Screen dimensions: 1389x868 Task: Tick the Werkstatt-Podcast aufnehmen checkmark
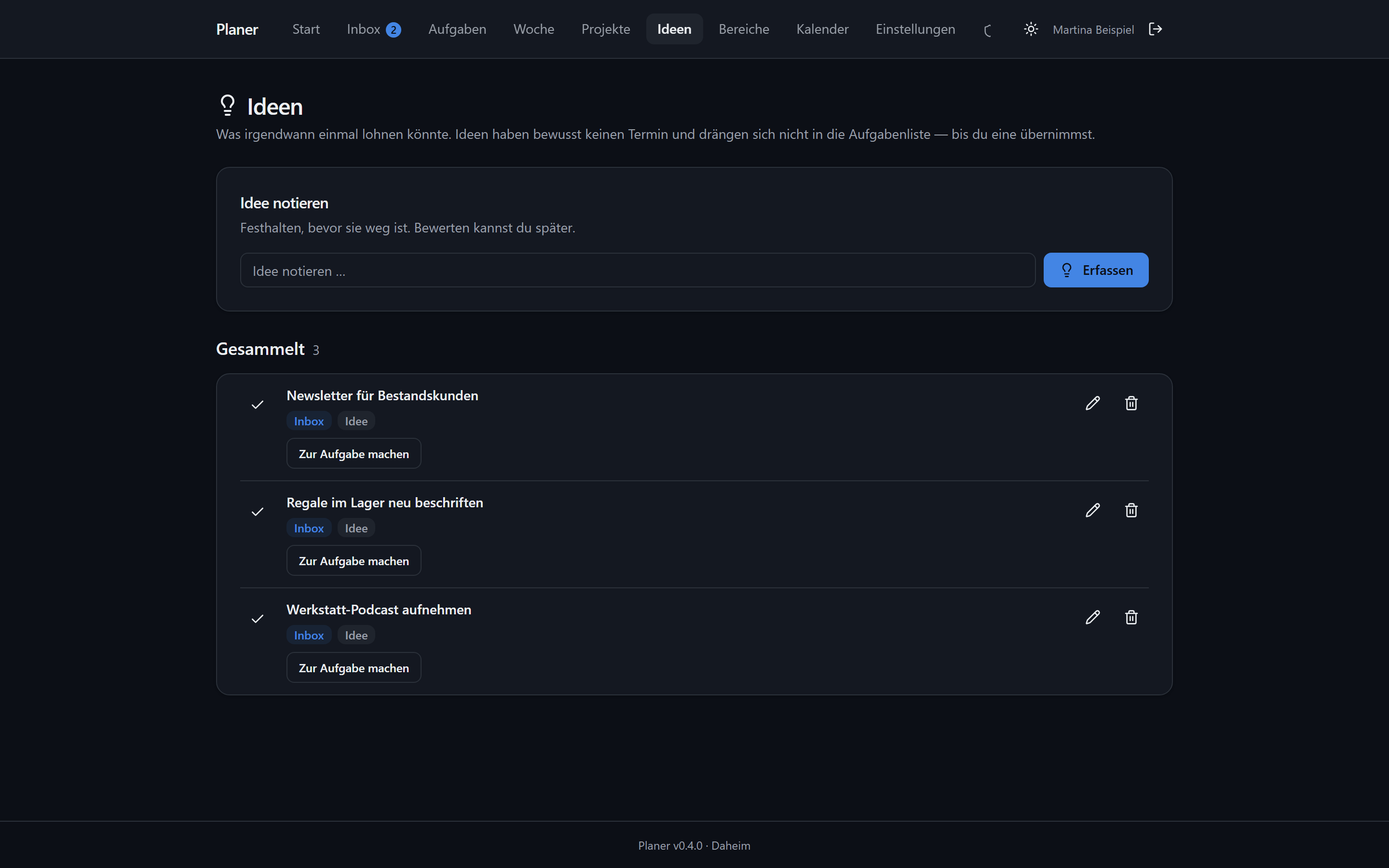click(257, 618)
